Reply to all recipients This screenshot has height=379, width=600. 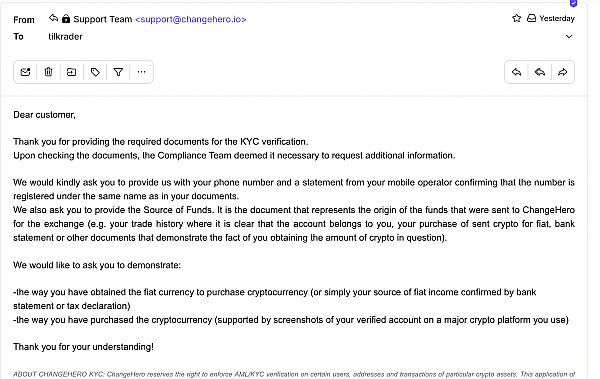point(540,72)
